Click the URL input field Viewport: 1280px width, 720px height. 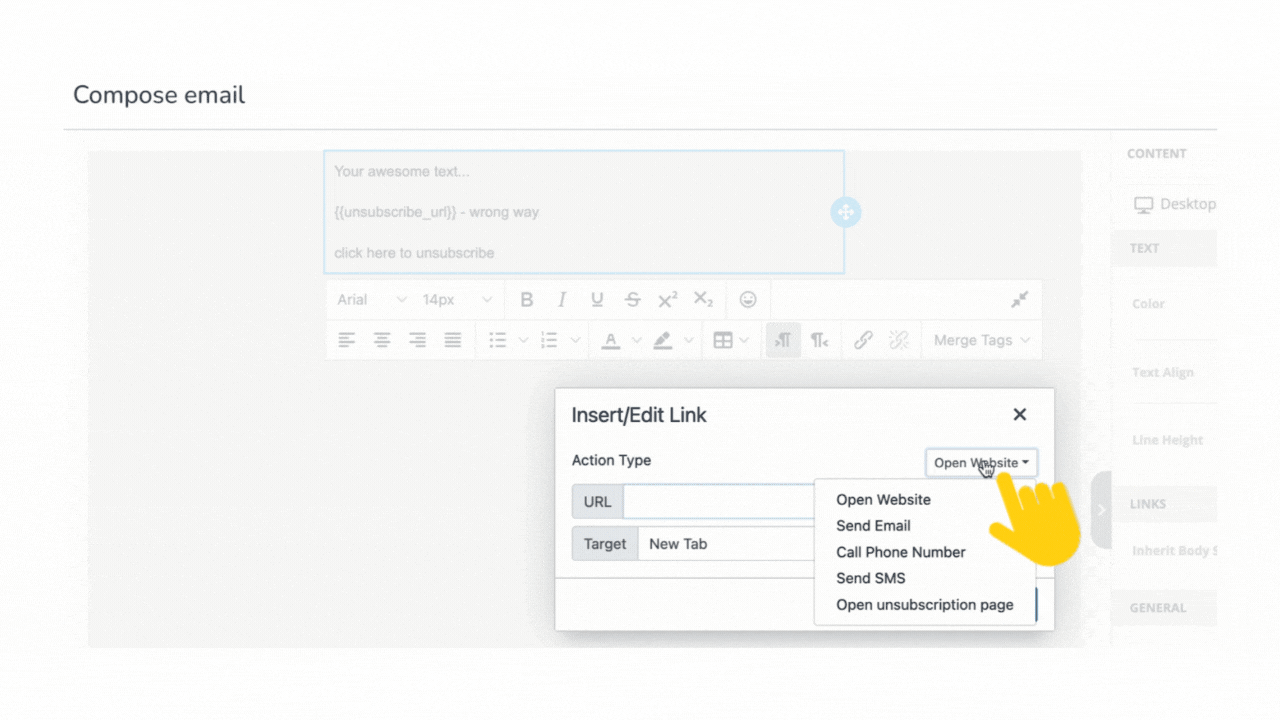coord(718,501)
